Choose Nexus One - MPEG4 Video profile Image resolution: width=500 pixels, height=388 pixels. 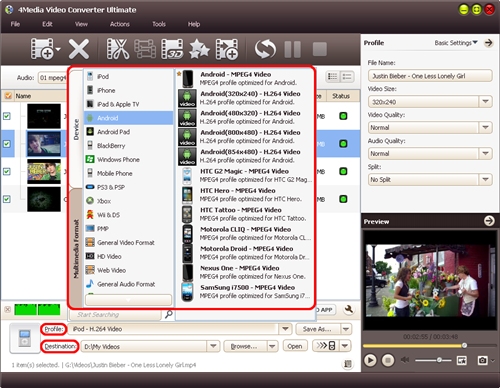coord(245,272)
